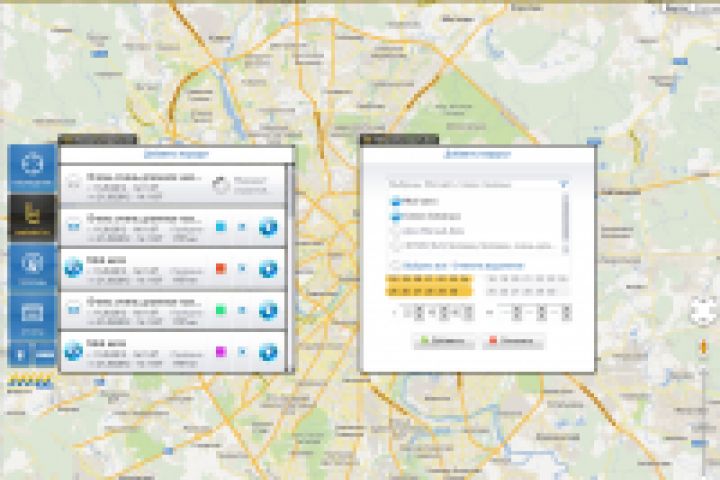Decrease the last field of the right time group
The image size is (720, 480).
click(566, 316)
